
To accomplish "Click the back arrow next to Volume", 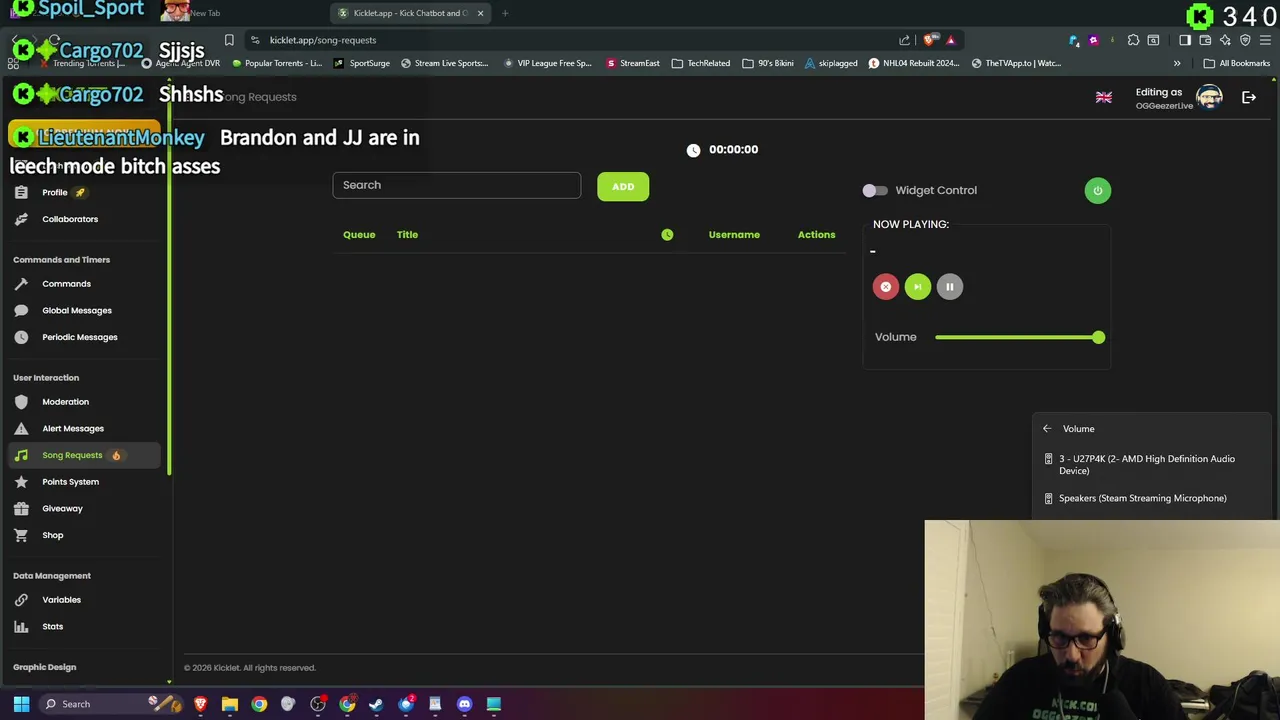I will (1047, 429).
